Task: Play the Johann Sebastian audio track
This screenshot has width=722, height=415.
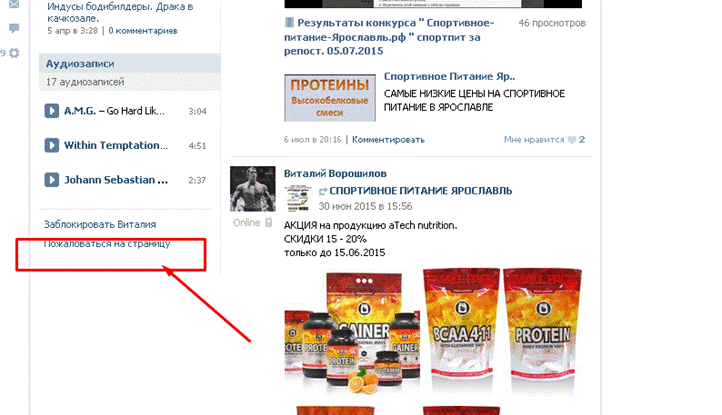Action: tap(52, 180)
